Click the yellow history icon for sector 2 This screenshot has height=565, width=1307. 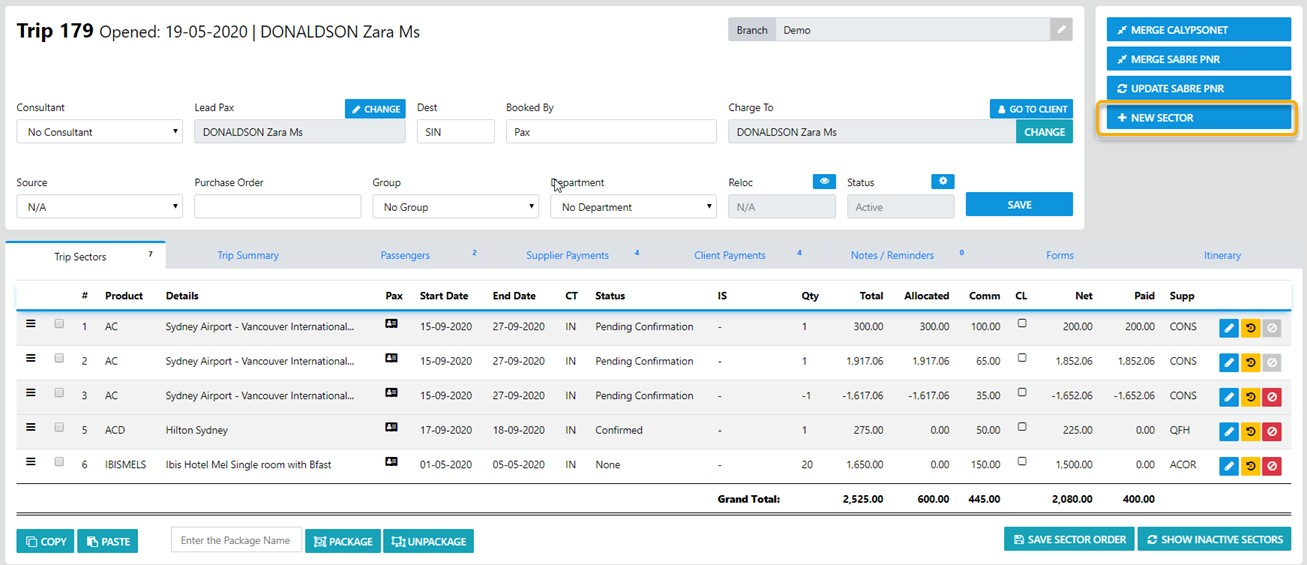tap(1250, 362)
